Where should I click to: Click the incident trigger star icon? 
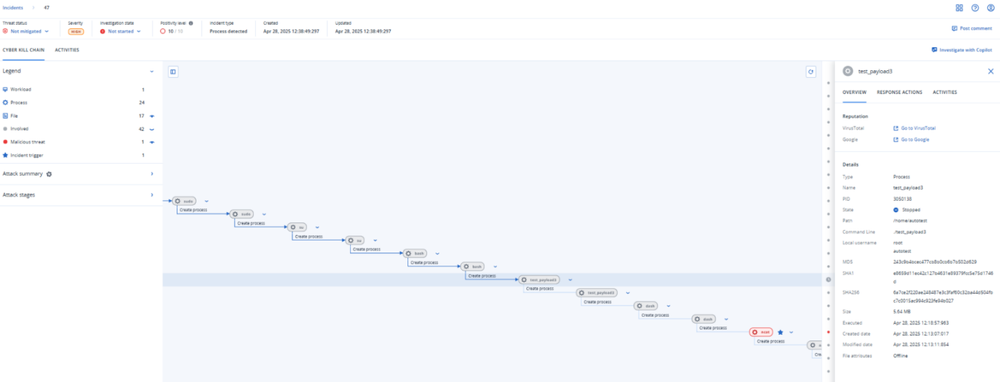(x=781, y=332)
